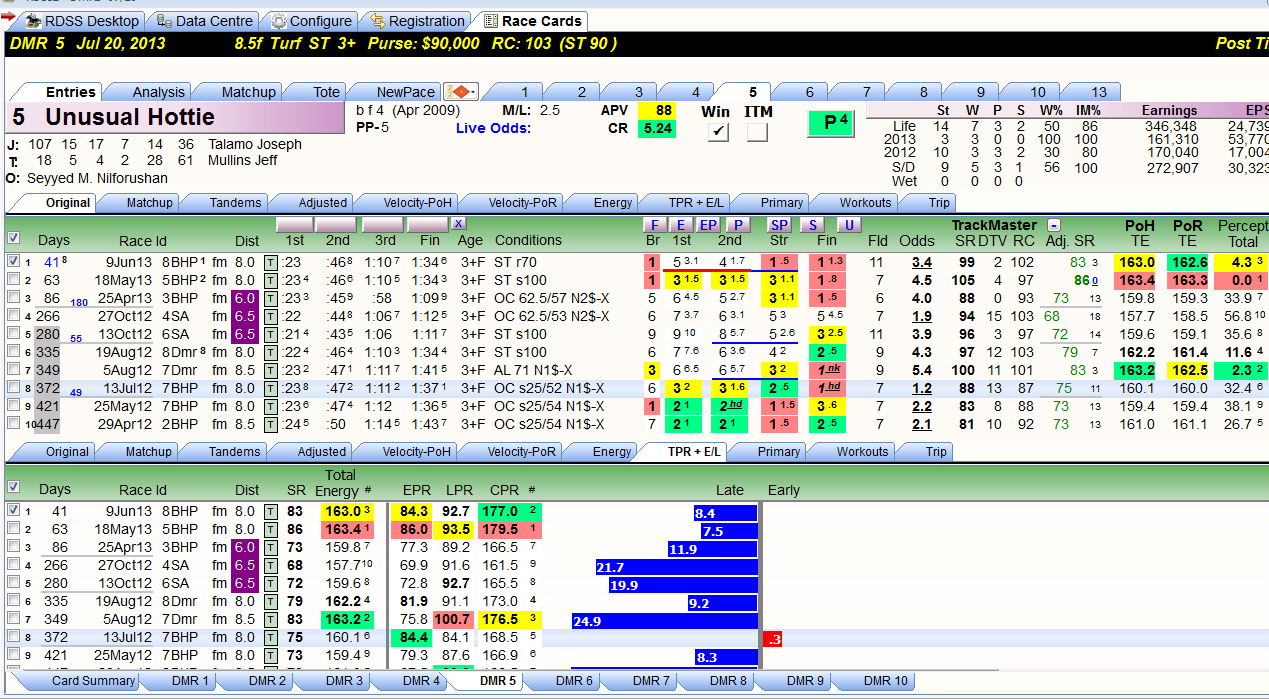Image resolution: width=1269 pixels, height=699 pixels.
Task: Click odds 1.2 link in 13Jul12 row
Action: click(x=922, y=388)
